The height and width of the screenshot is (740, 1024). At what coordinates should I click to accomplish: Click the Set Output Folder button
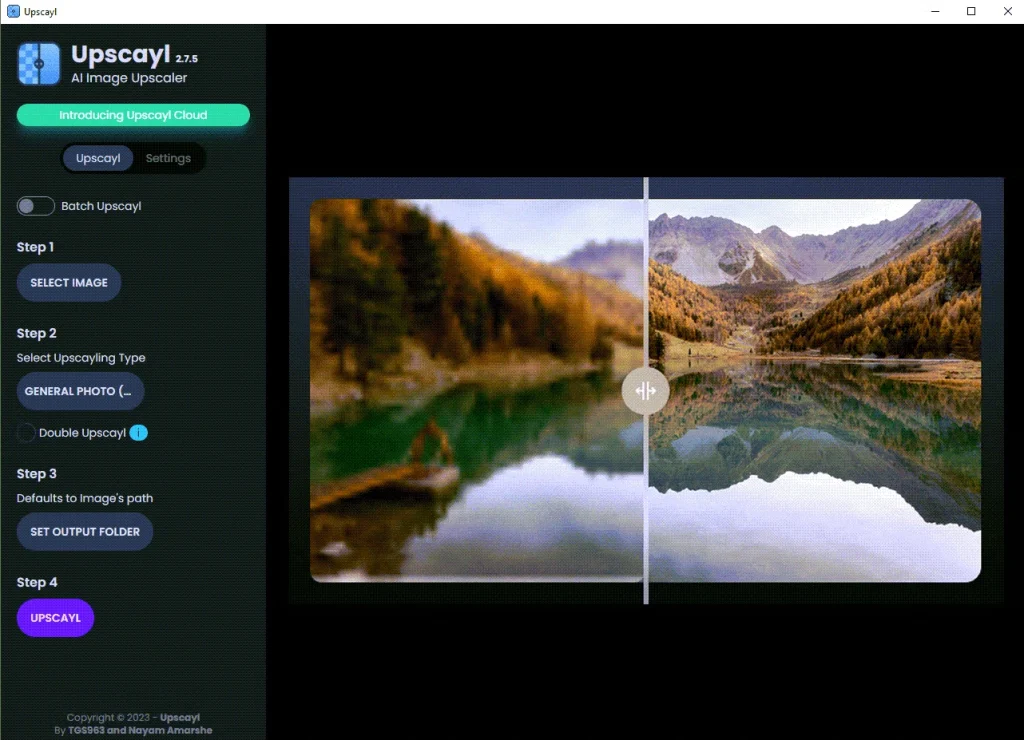tap(85, 532)
